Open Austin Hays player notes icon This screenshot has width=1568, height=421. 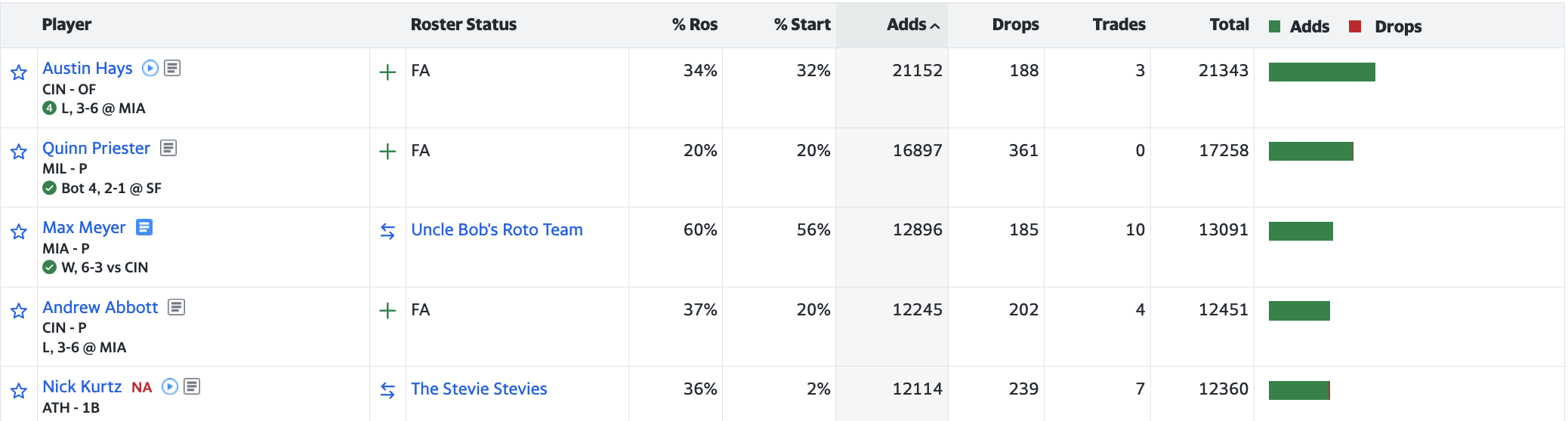tap(172, 68)
